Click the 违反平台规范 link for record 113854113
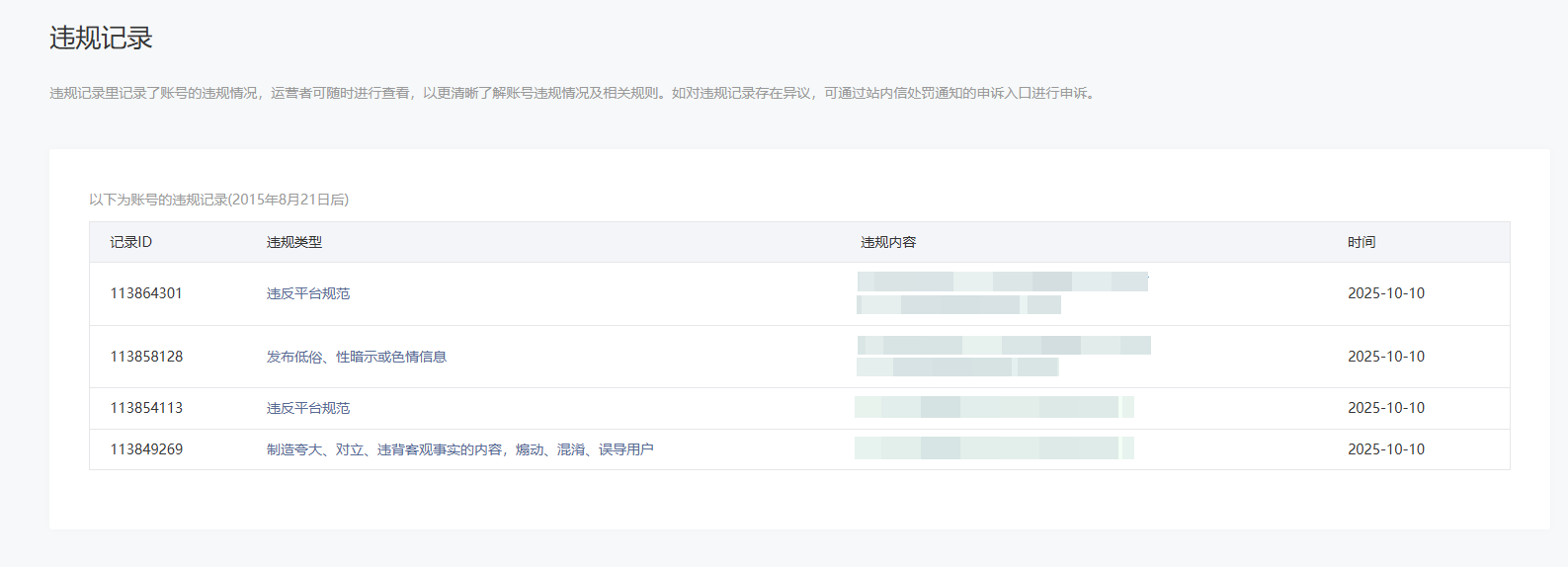 point(308,408)
